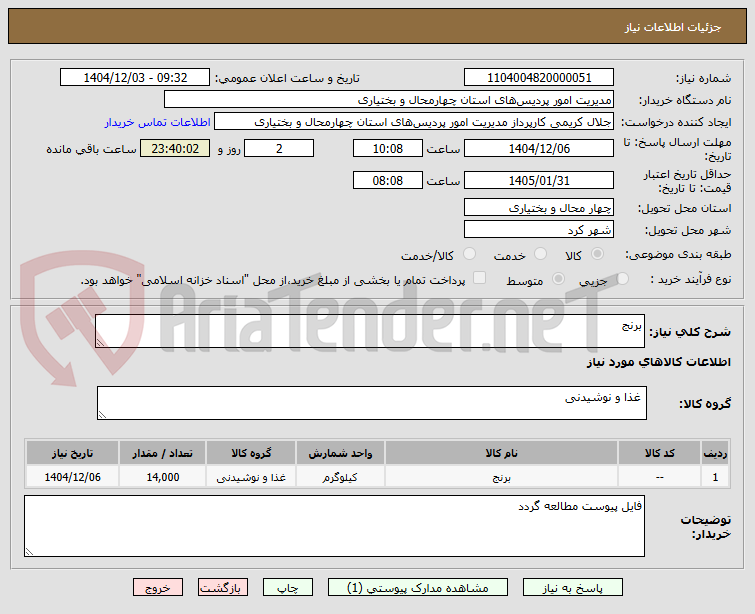Screen dimensions: 755x614
Task: Click the استان محل تحویل field
Action: [x=539, y=208]
